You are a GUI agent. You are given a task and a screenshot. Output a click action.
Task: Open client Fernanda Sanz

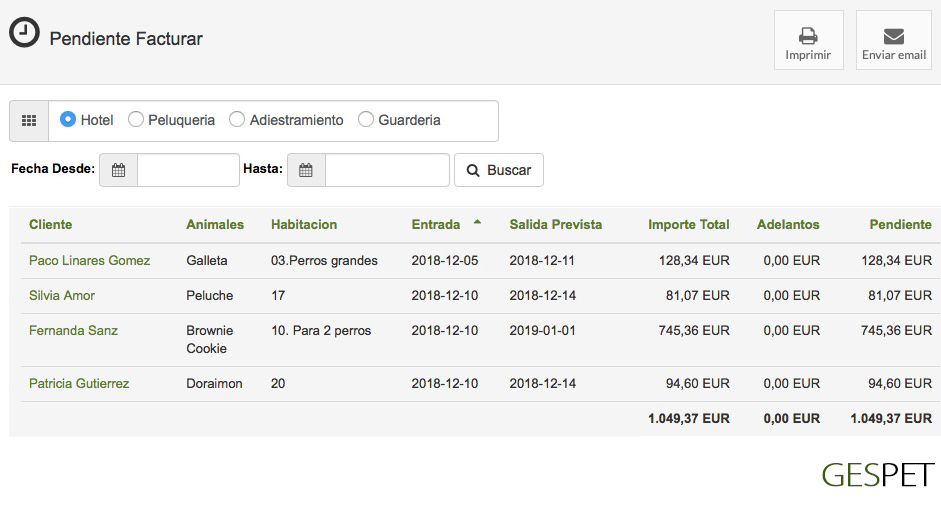[x=73, y=331]
